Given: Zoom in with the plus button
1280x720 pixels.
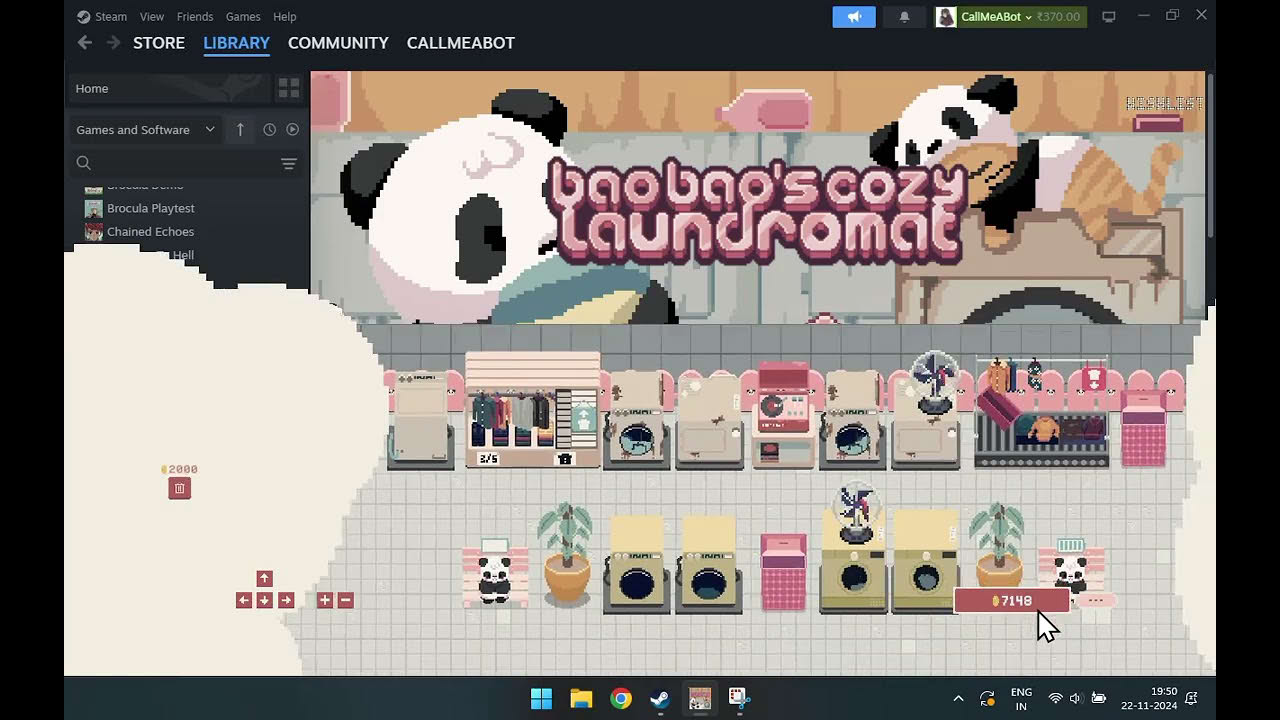Looking at the screenshot, I should pos(325,600).
